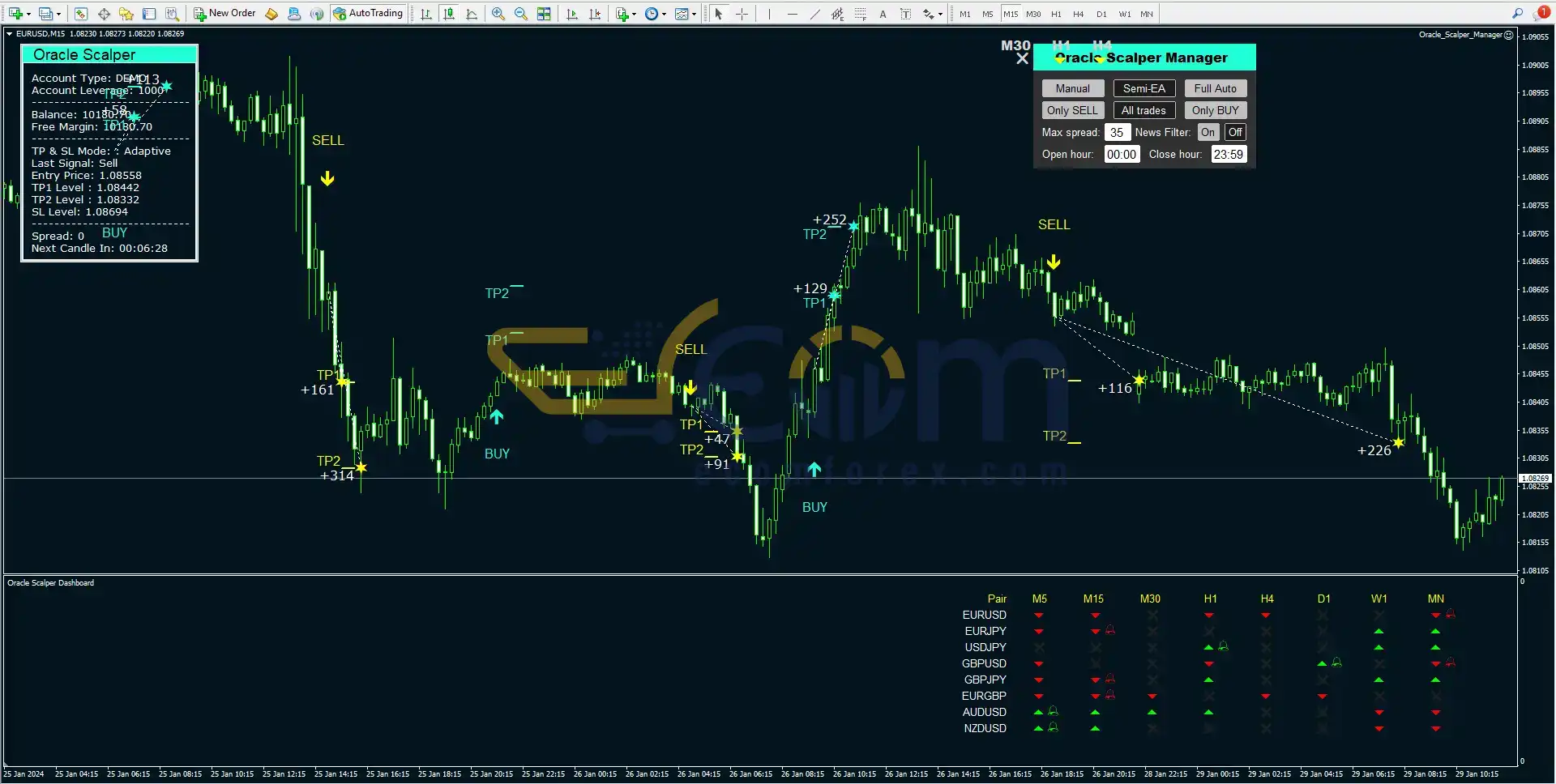Switch to the M5 timeframe
The height and width of the screenshot is (784, 1556).
point(987,14)
